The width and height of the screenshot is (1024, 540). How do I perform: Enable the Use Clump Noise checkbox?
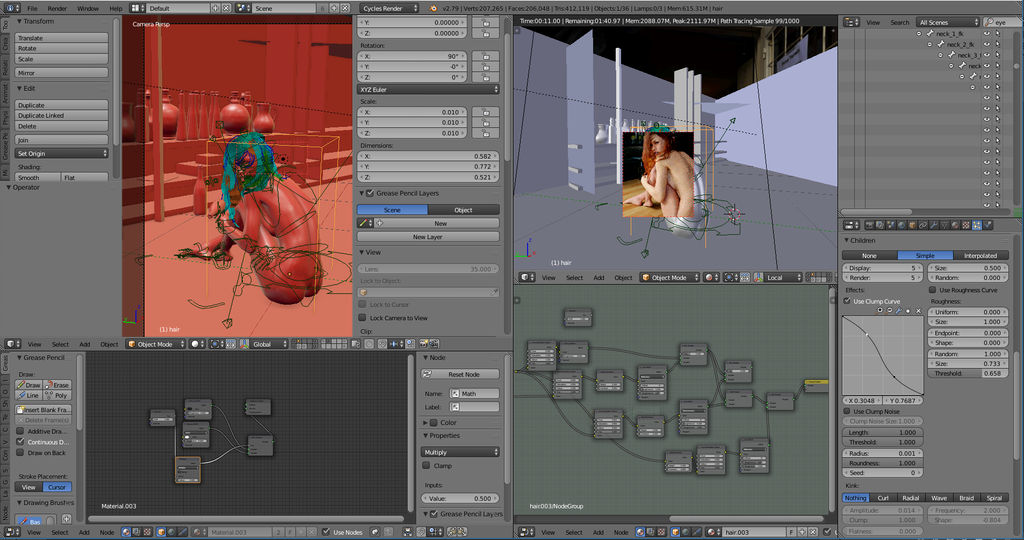847,411
